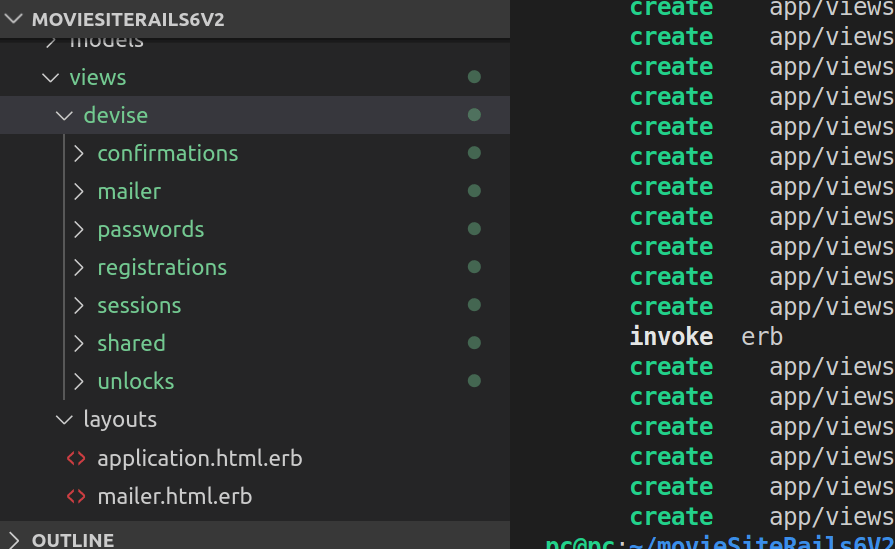
Task: Expand the passwords folder chevron
Action: [x=79, y=229]
